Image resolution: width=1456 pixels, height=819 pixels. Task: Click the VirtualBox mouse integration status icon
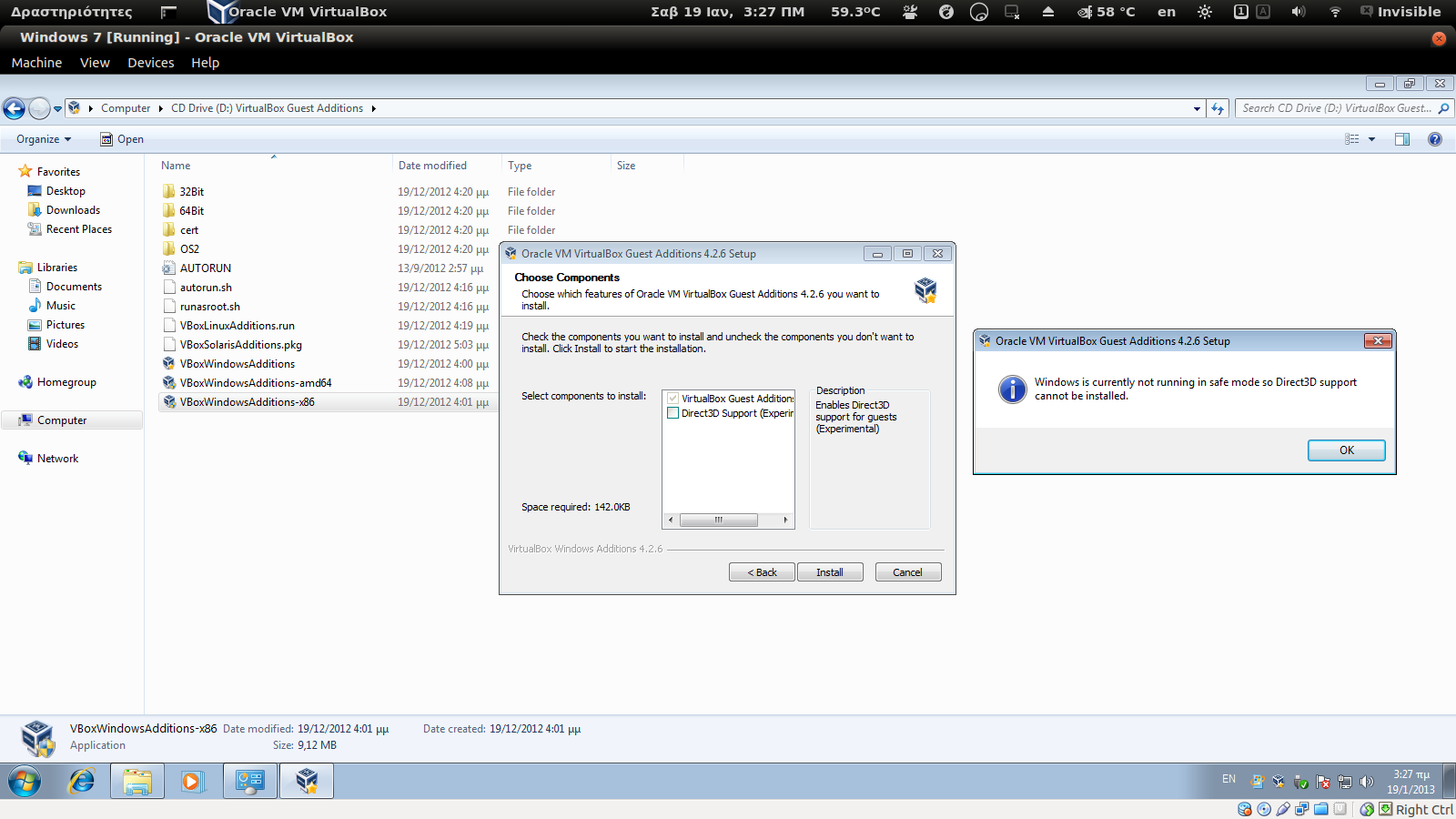click(x=1367, y=809)
